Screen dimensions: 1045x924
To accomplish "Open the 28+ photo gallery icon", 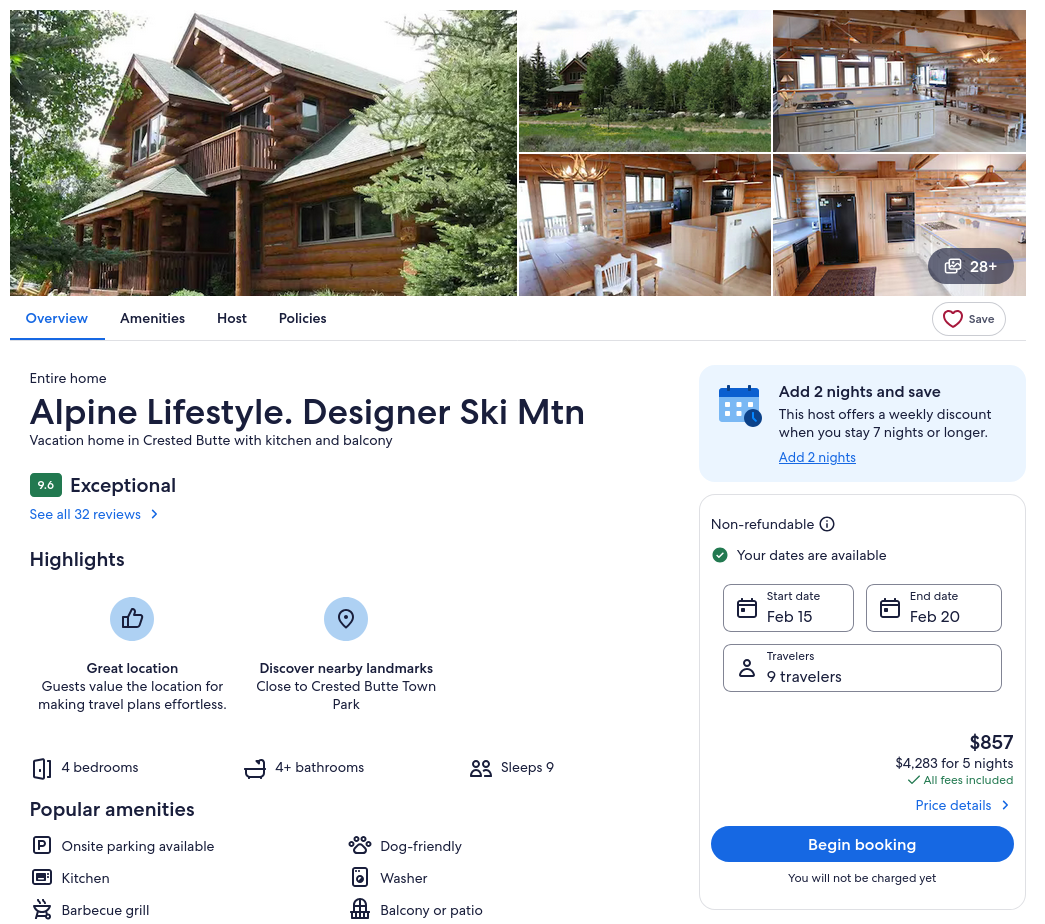I will (x=953, y=266).
